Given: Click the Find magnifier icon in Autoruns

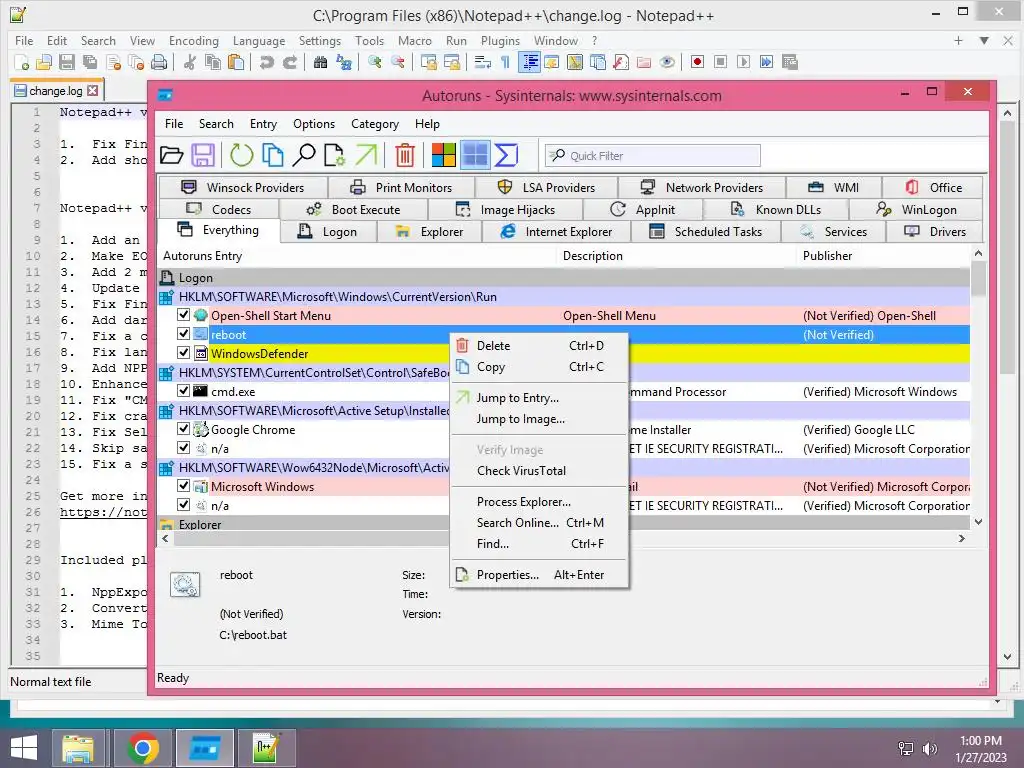Looking at the screenshot, I should point(304,155).
